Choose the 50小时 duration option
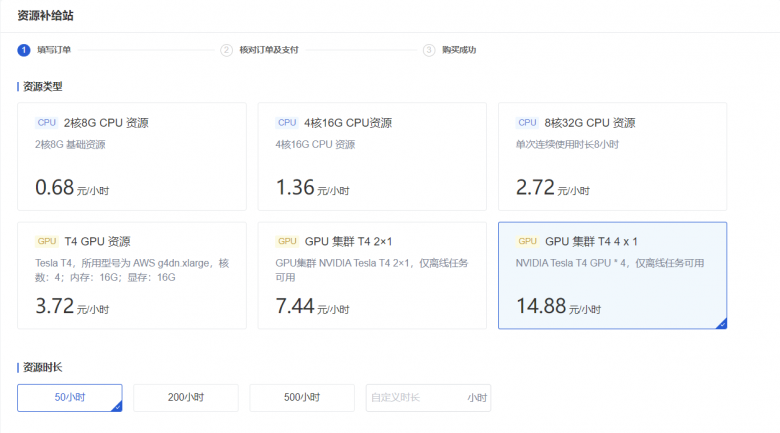The height and width of the screenshot is (433, 780). point(70,398)
